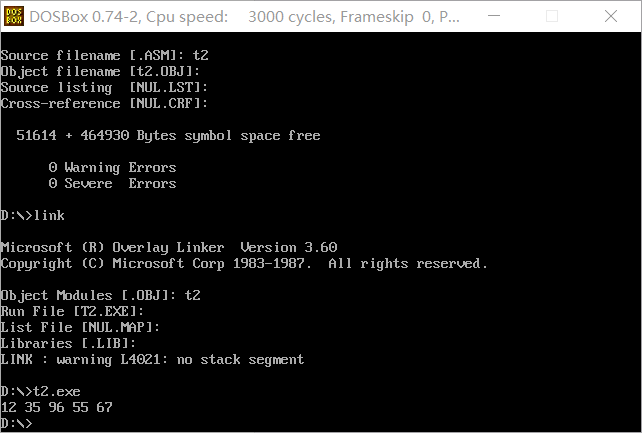Click the DOSBox icon in title bar
The width and height of the screenshot is (642, 433).
(x=15, y=16)
